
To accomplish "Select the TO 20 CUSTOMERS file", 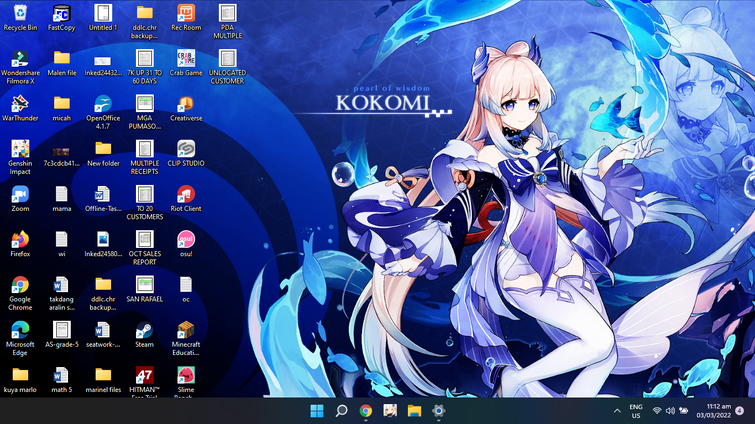I will click(x=144, y=203).
